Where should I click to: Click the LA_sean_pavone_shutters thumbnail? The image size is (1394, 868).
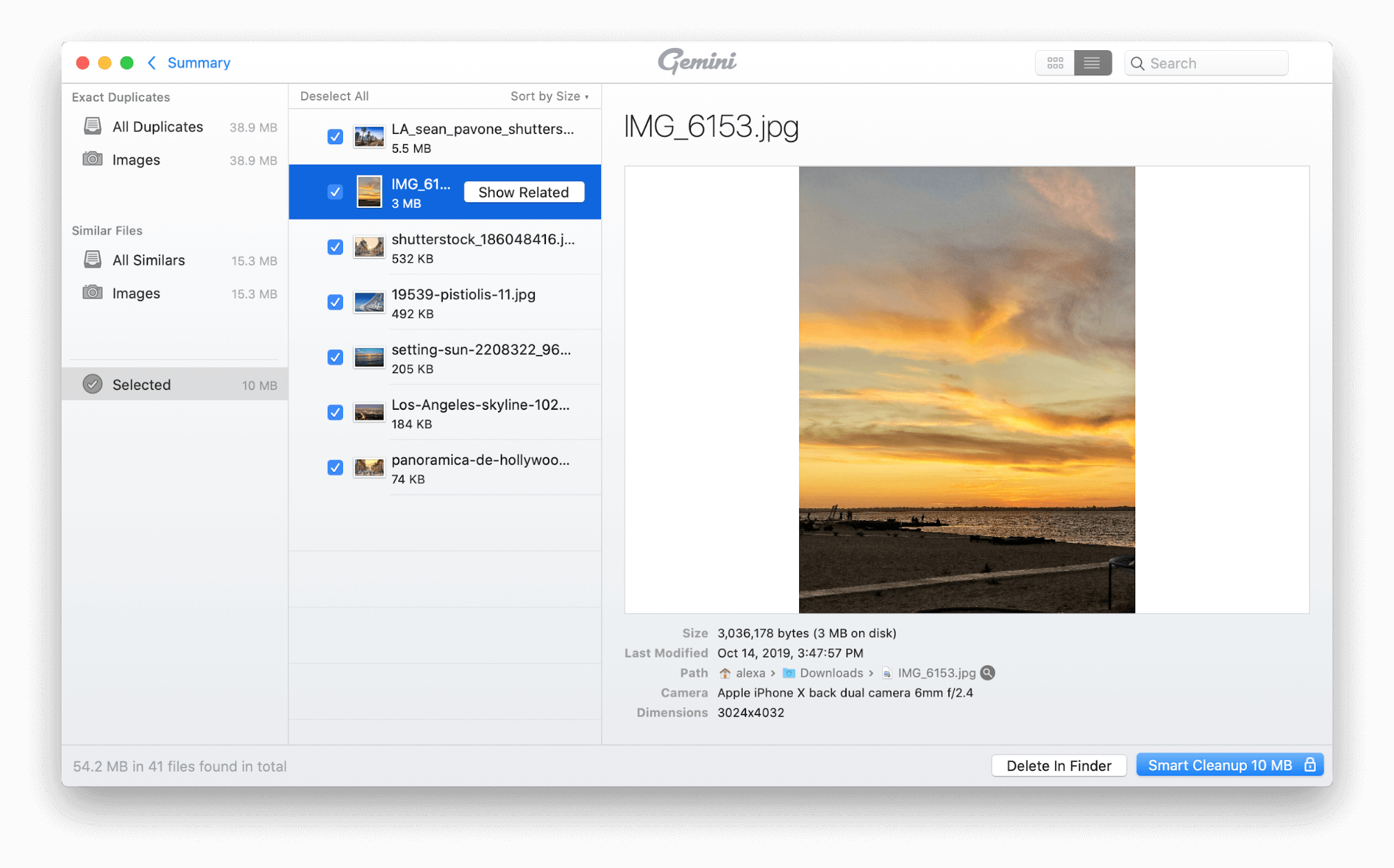[369, 136]
